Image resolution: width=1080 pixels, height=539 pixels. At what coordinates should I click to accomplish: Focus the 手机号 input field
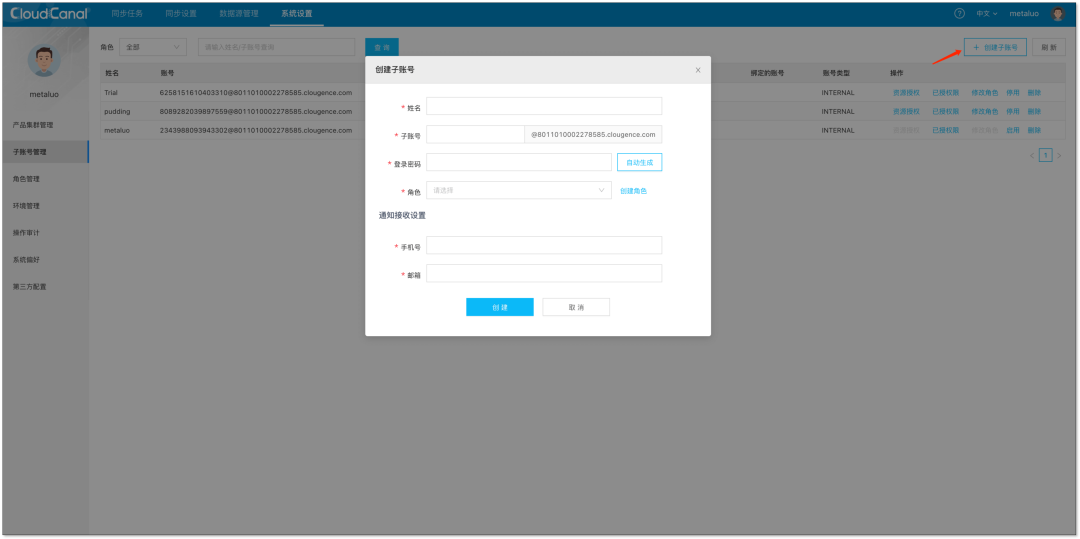point(544,245)
